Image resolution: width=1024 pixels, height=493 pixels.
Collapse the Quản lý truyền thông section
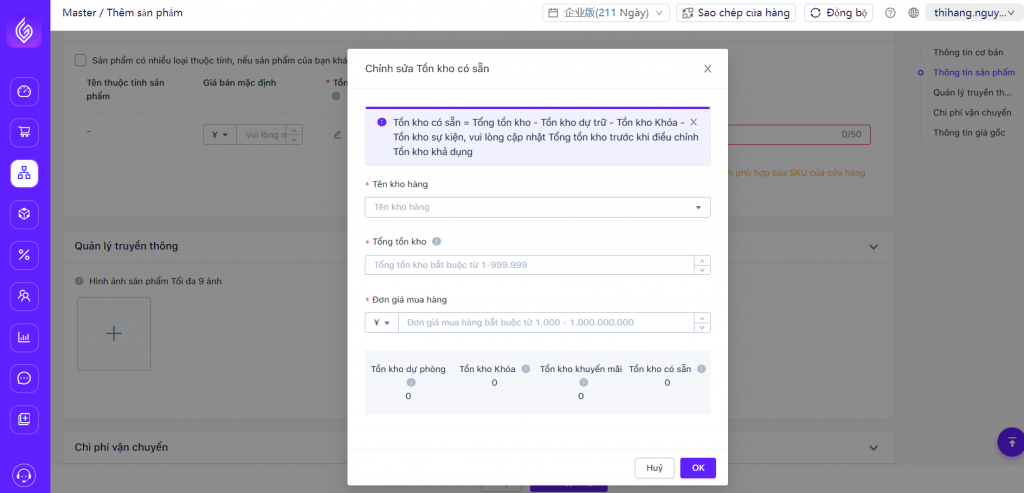[874, 246]
